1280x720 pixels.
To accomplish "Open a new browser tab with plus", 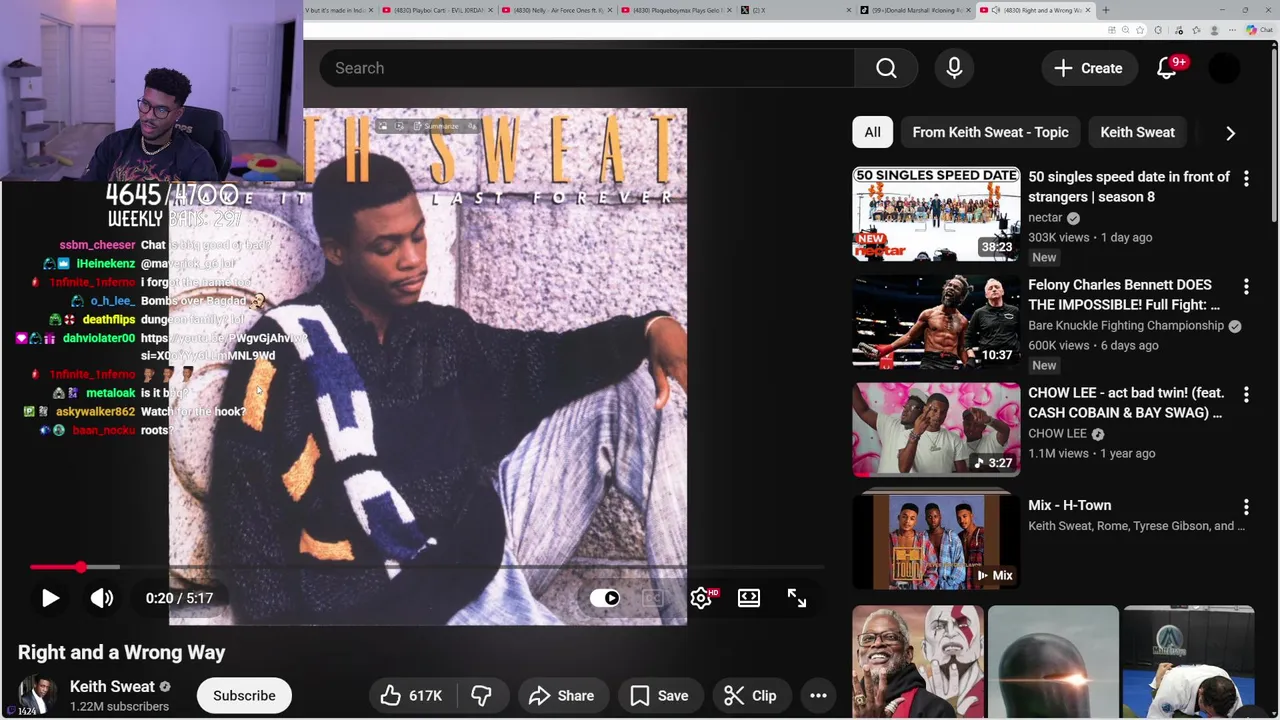I will [1105, 10].
